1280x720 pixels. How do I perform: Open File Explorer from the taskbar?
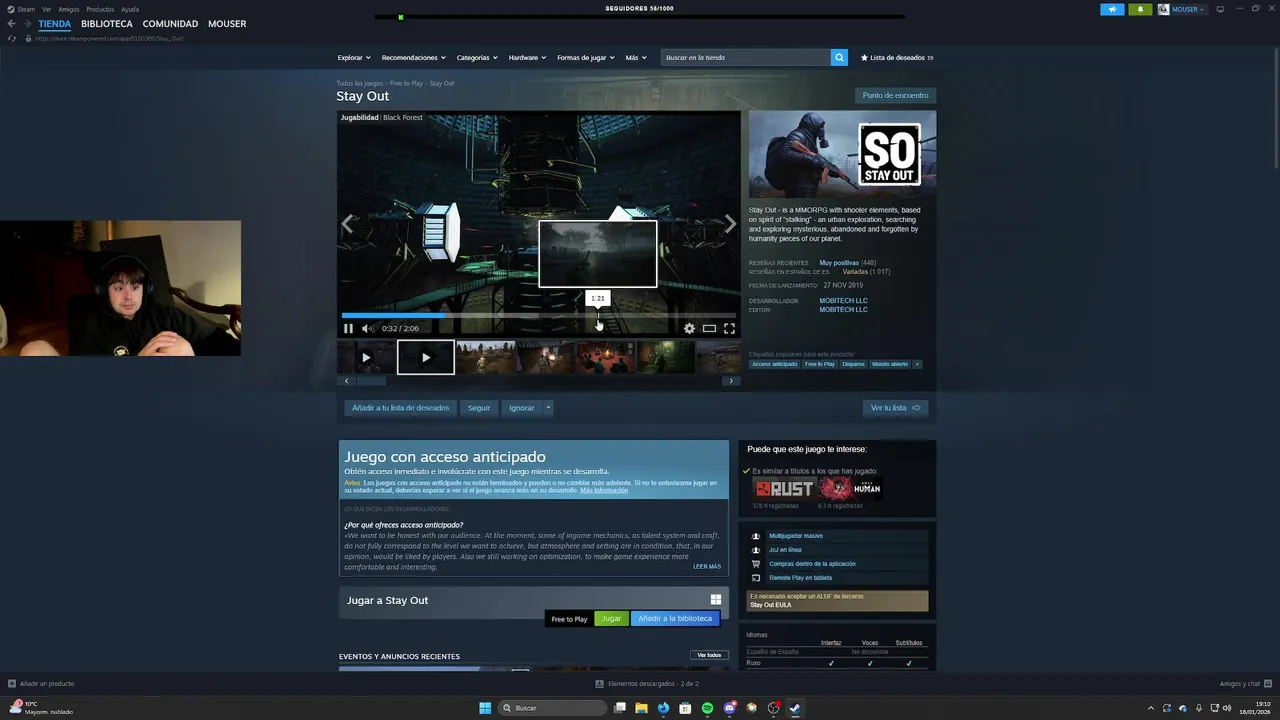[x=641, y=708]
